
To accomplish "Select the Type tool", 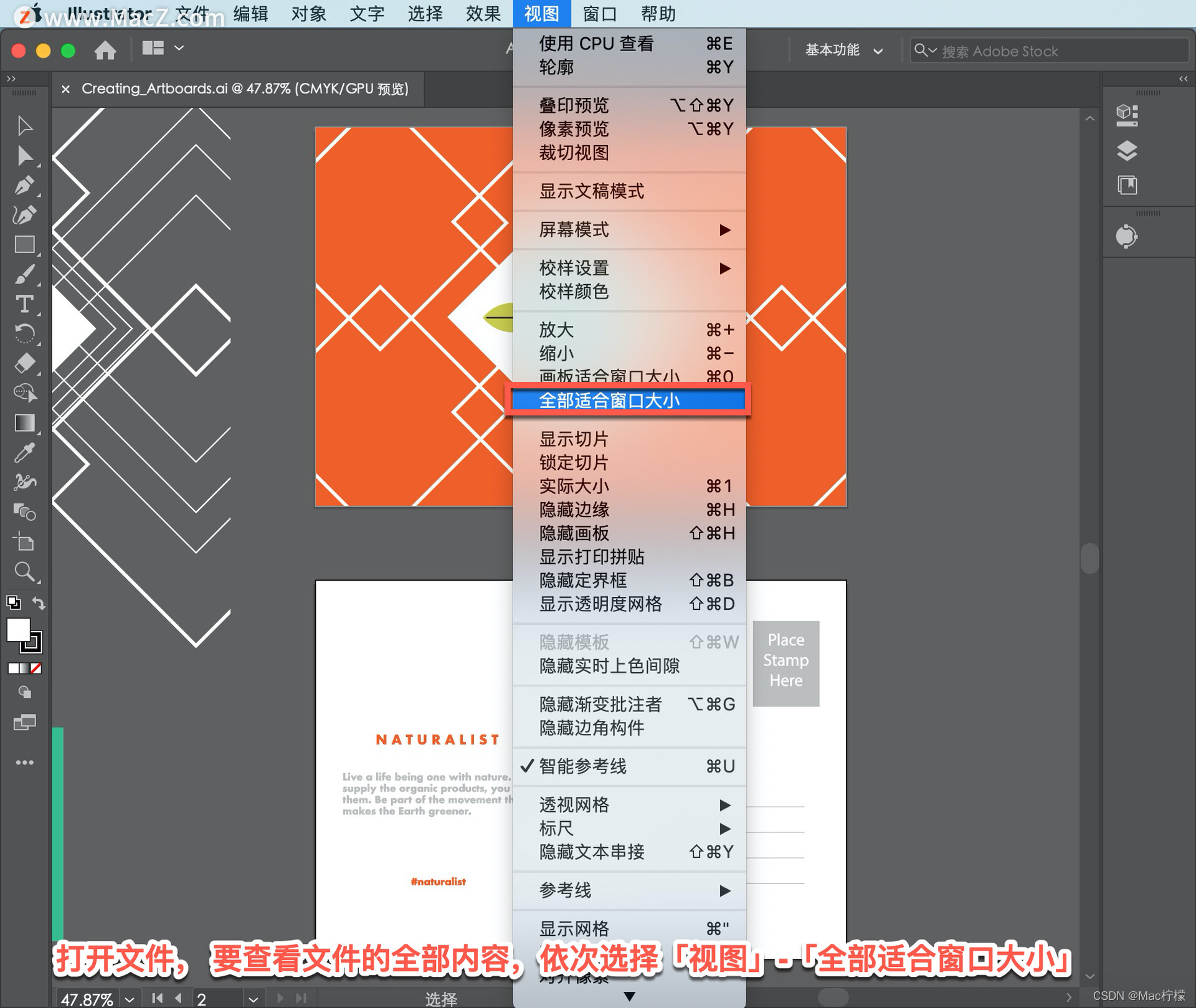I will pyautogui.click(x=24, y=304).
